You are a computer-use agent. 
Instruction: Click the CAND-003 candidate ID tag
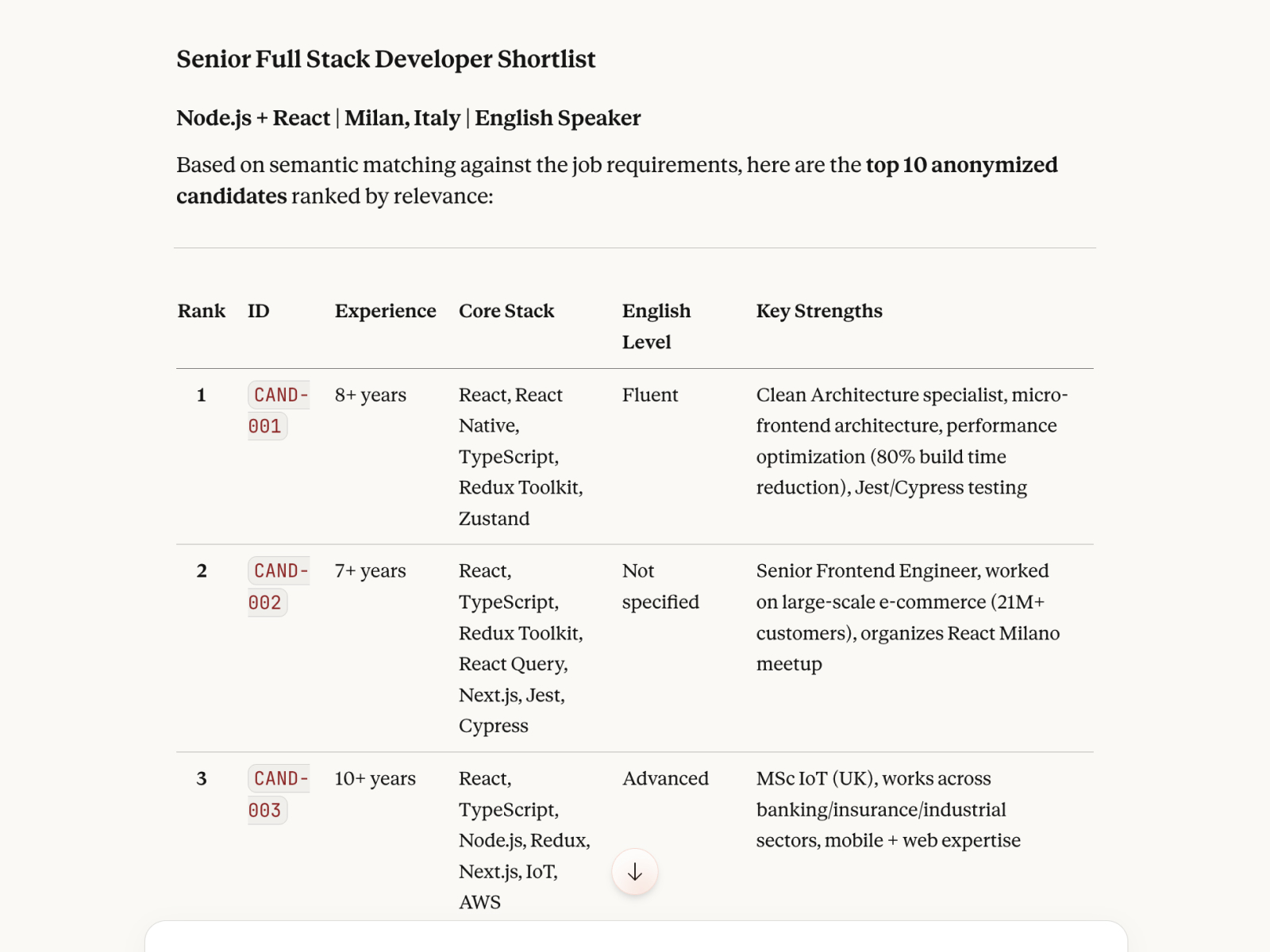(x=277, y=794)
